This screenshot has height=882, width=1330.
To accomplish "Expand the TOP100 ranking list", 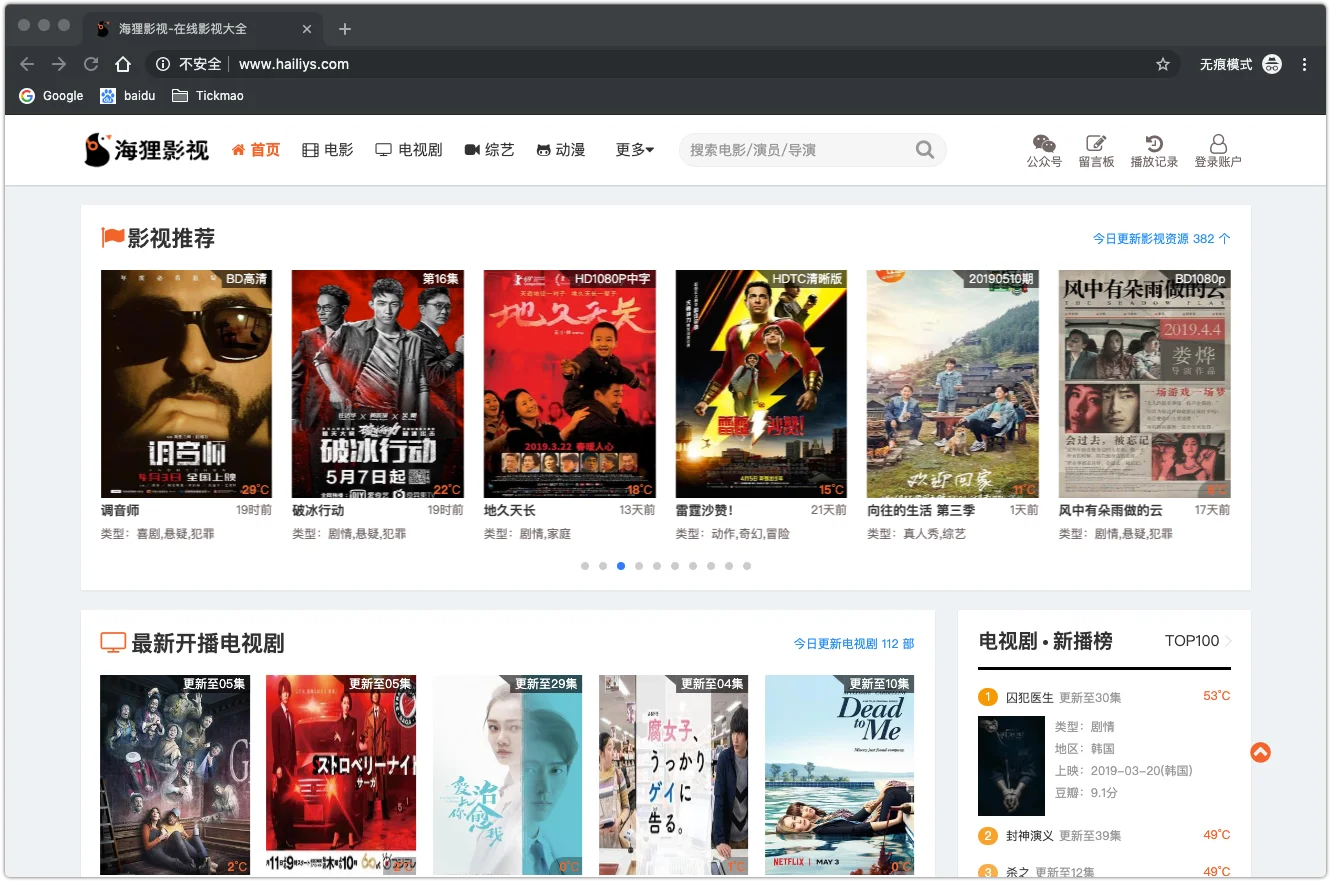I will point(1198,641).
